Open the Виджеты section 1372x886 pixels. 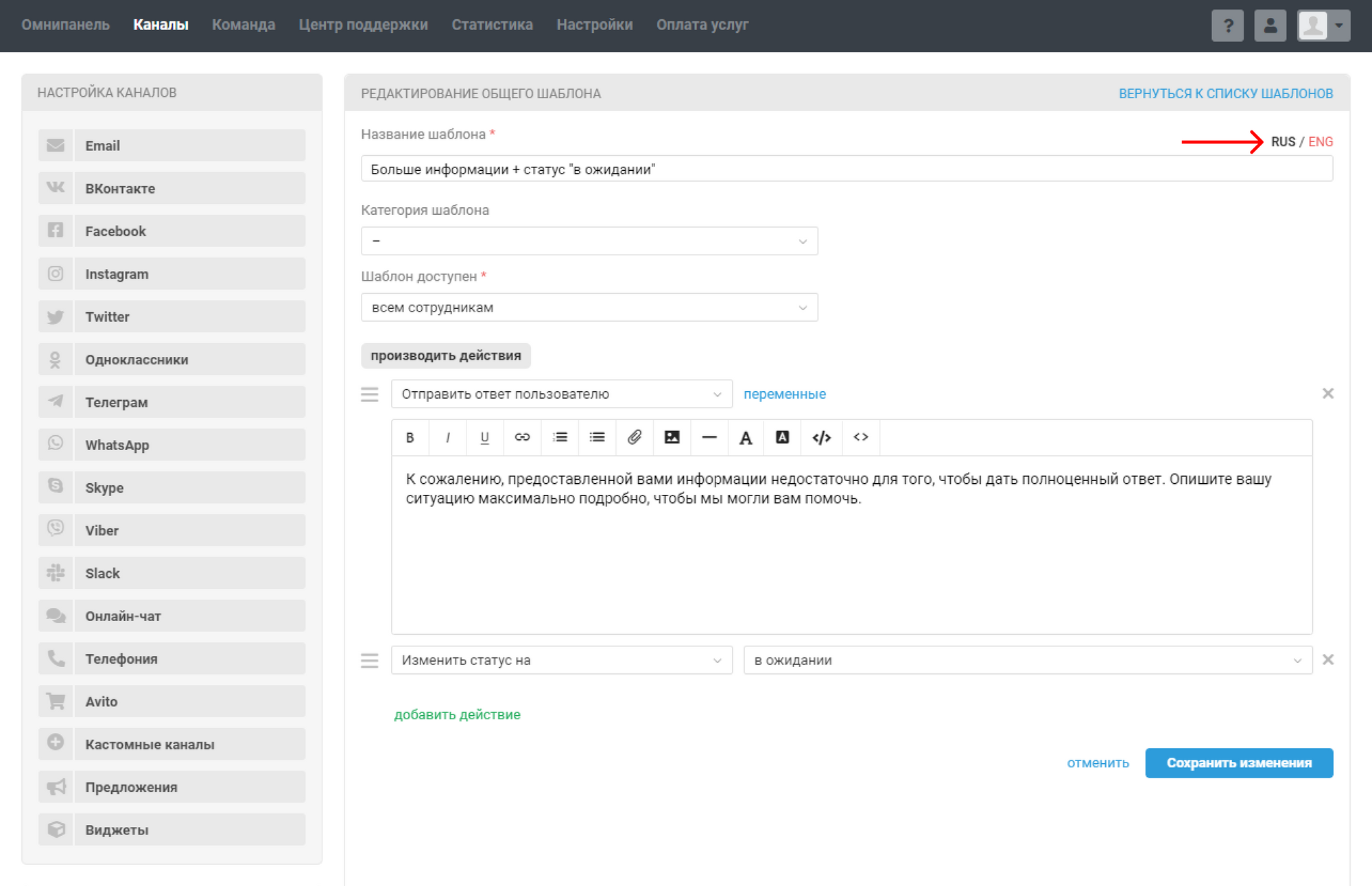click(171, 830)
